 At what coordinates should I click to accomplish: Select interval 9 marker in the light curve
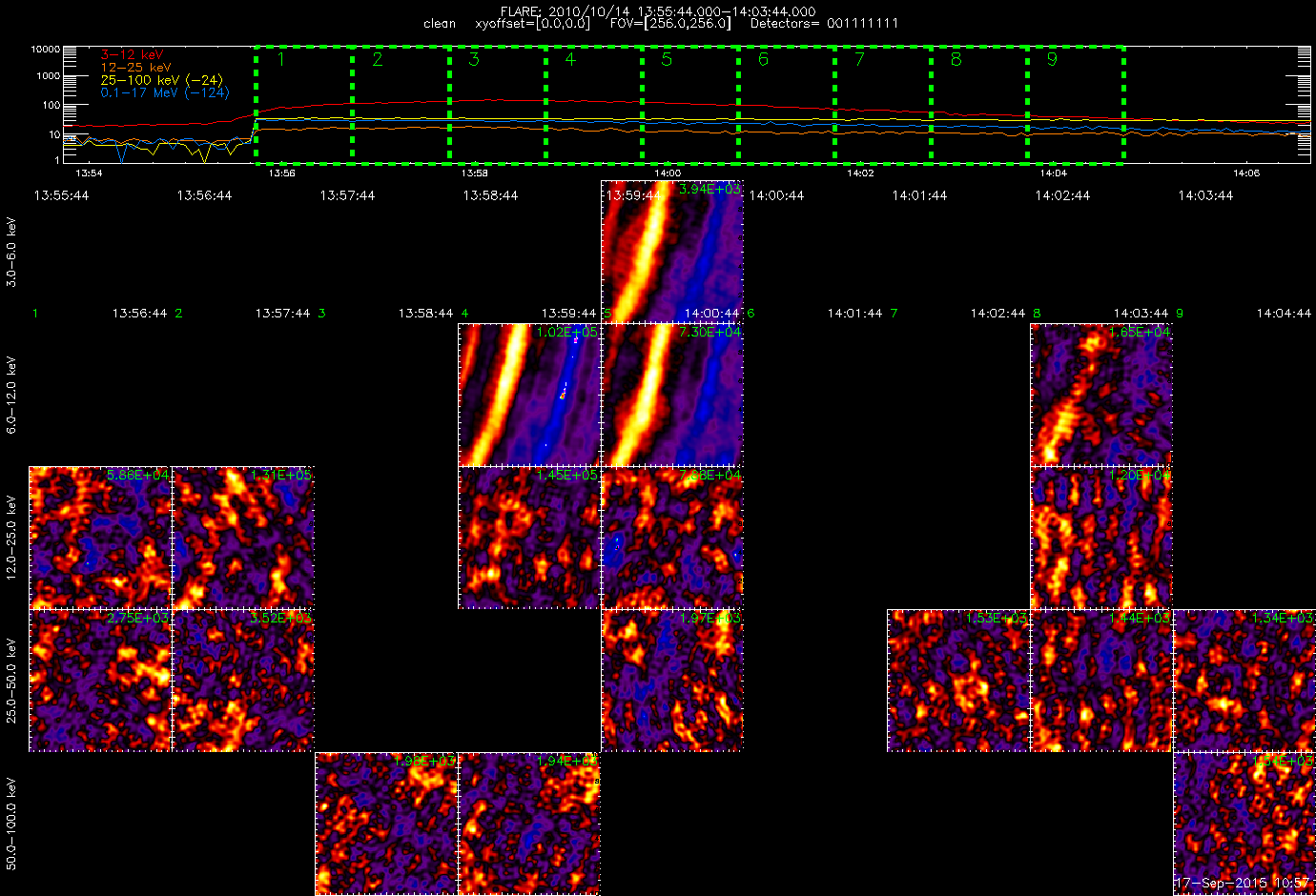[x=1052, y=59]
